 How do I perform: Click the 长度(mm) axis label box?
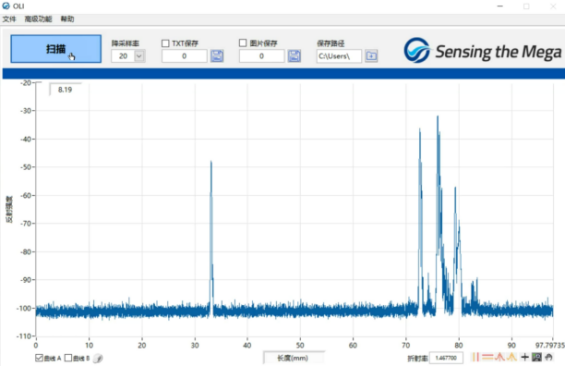coord(293,358)
